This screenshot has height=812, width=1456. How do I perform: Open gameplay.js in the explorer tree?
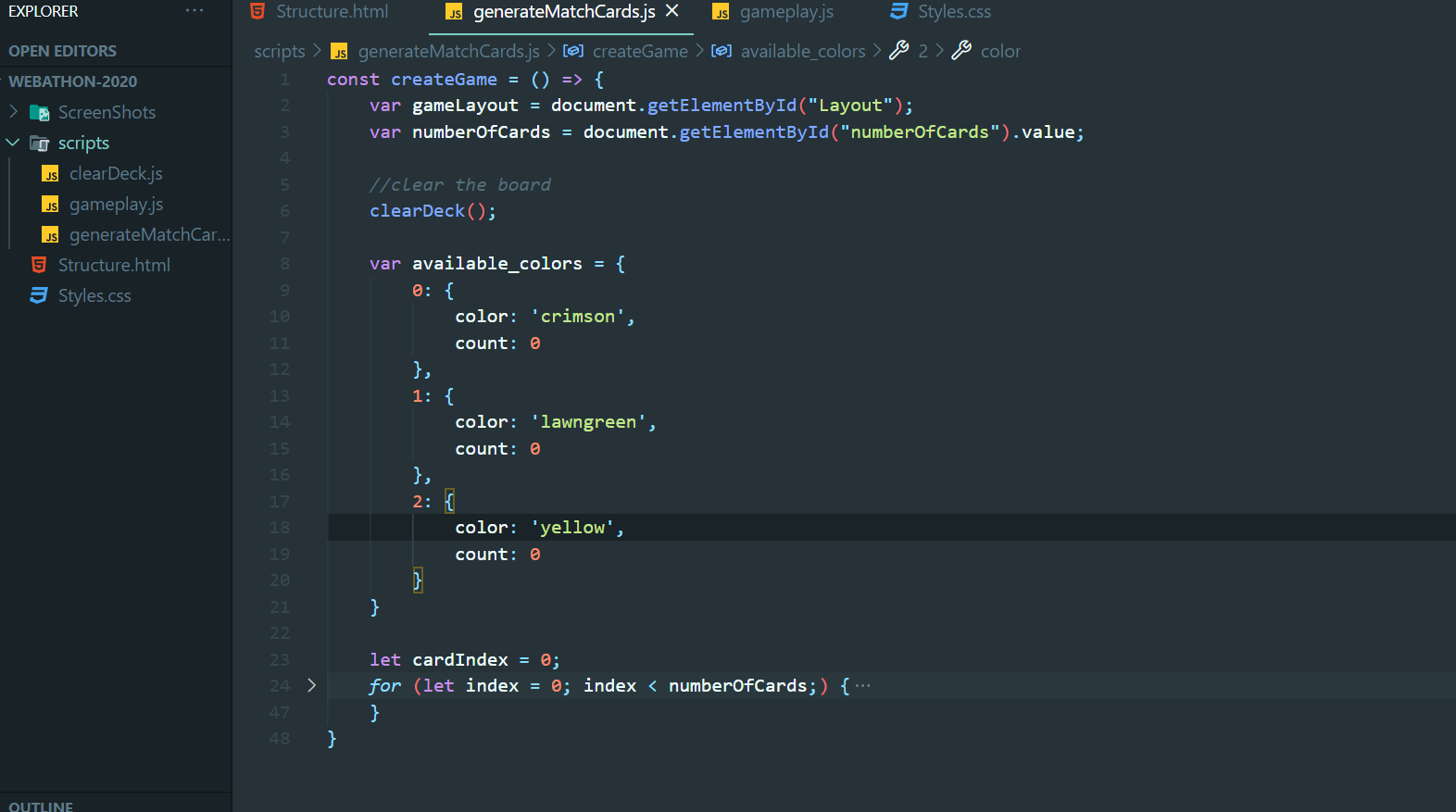(x=116, y=204)
